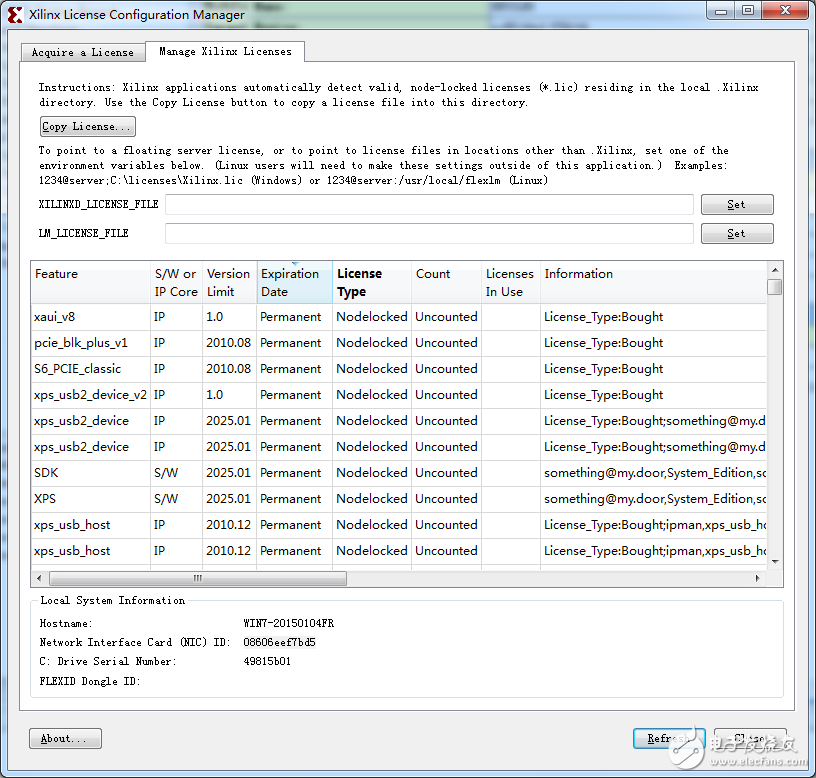Click C: drive serial number 49815b01
This screenshot has height=778, width=816.
pyautogui.click(x=267, y=661)
